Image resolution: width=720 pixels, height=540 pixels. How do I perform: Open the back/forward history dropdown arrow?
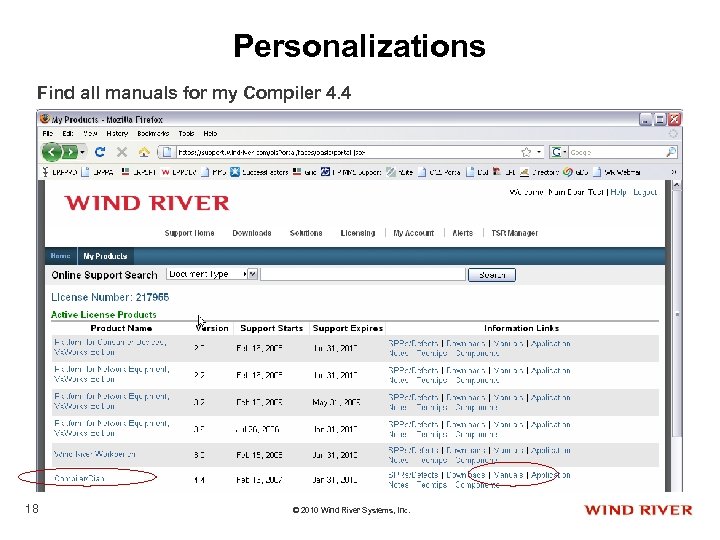tap(83, 152)
